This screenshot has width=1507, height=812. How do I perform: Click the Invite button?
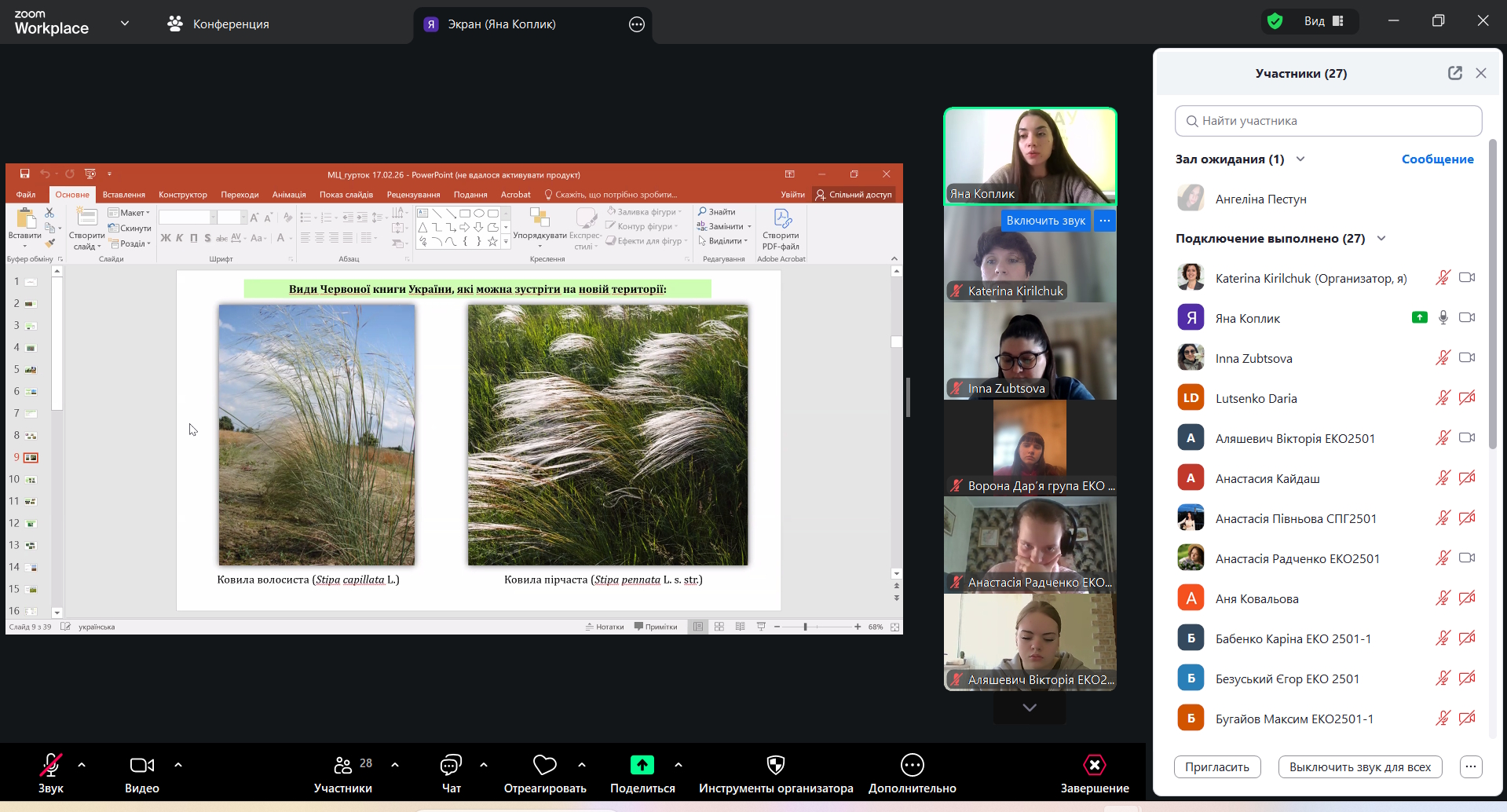(x=1216, y=767)
